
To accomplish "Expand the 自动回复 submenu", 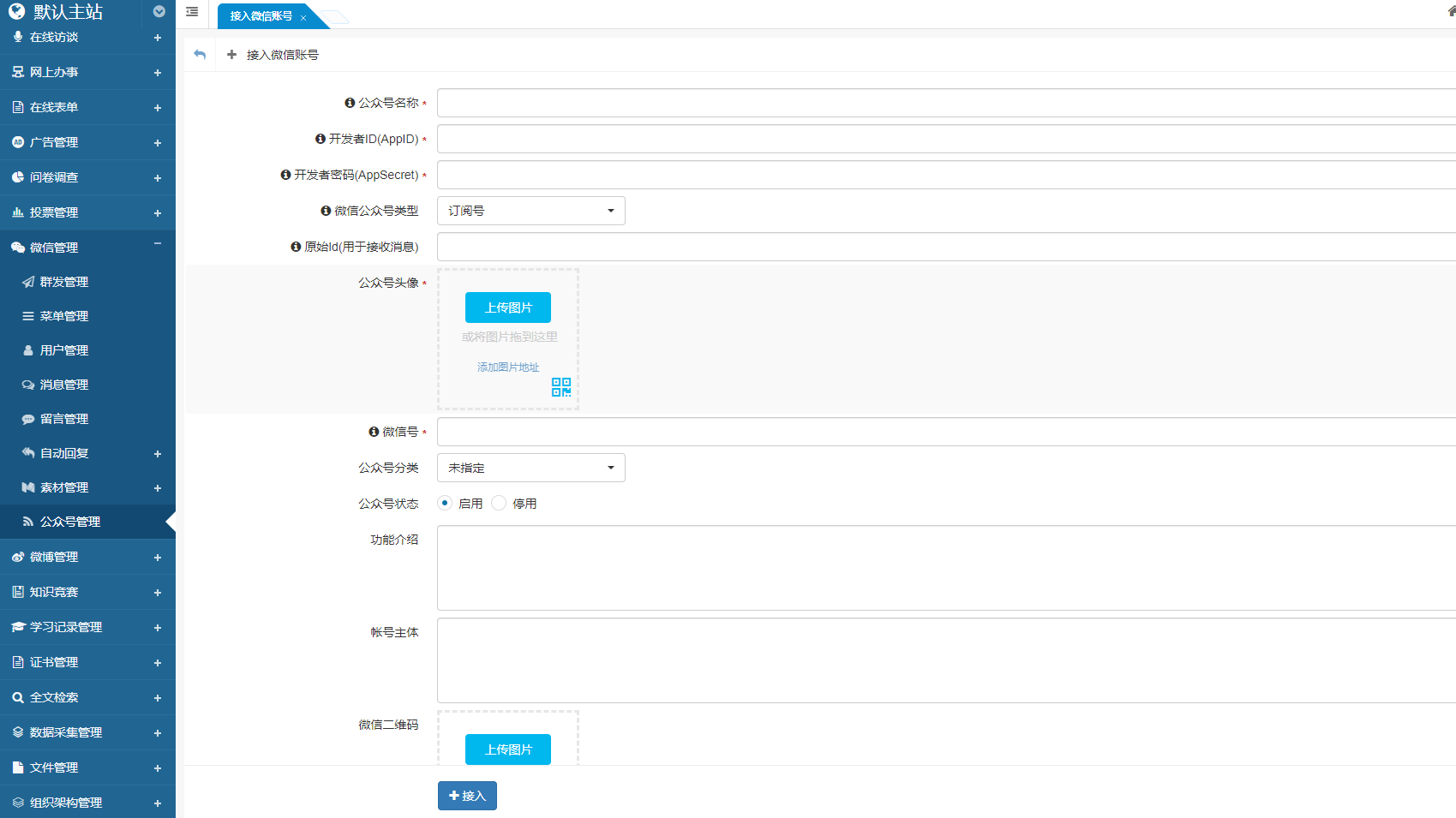I will (x=157, y=454).
